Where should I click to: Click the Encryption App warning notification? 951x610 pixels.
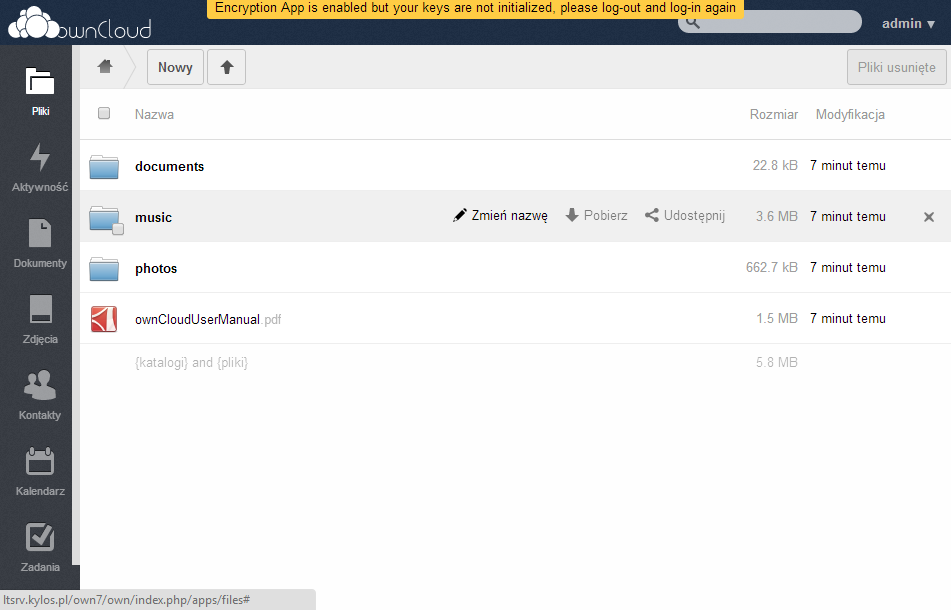tap(476, 8)
